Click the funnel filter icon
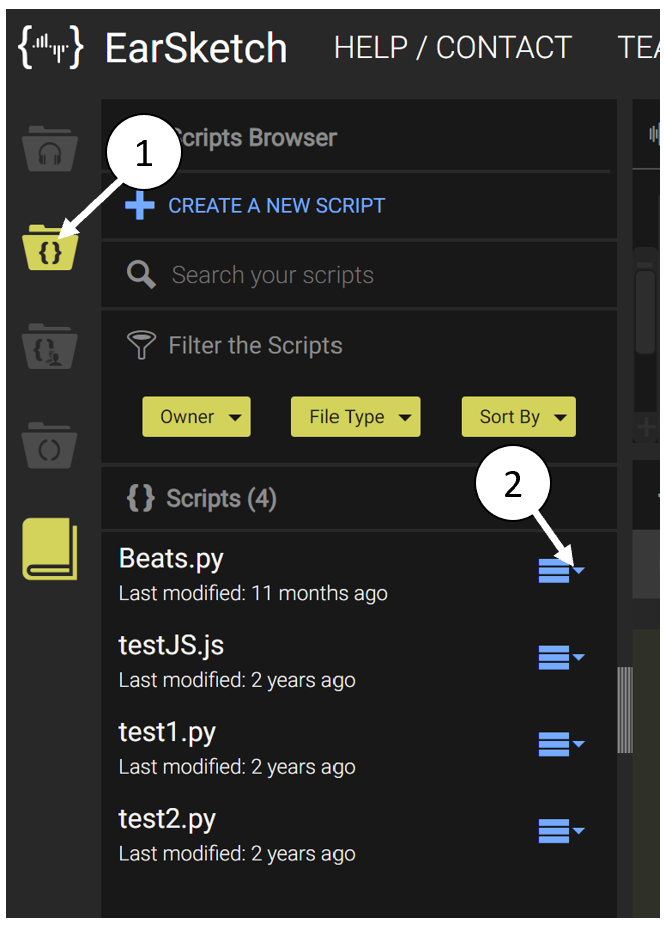The image size is (664, 926). [x=141, y=345]
